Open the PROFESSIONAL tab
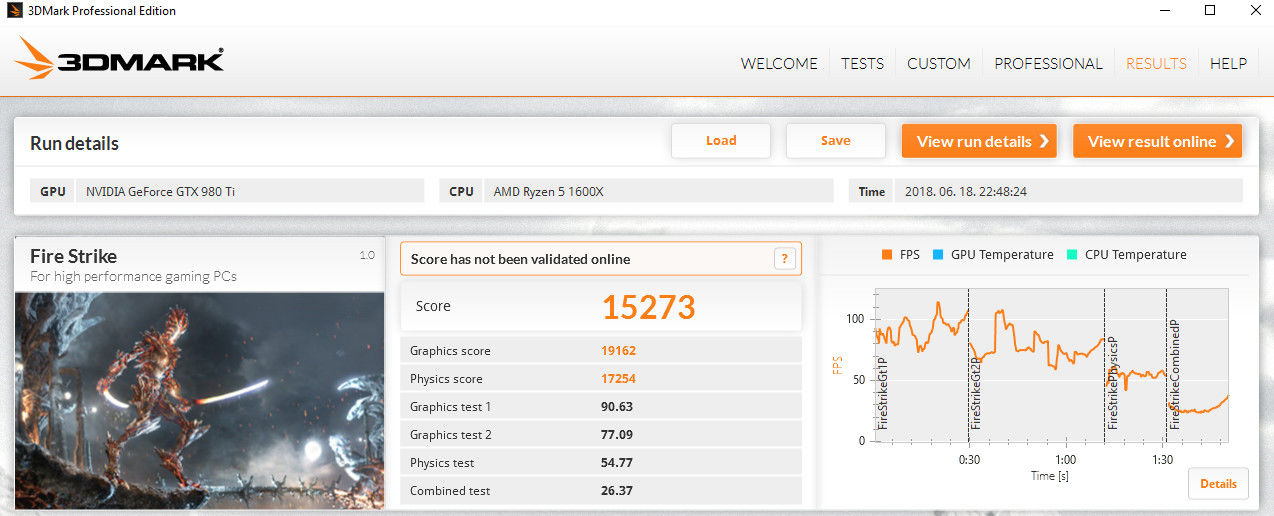 1048,63
